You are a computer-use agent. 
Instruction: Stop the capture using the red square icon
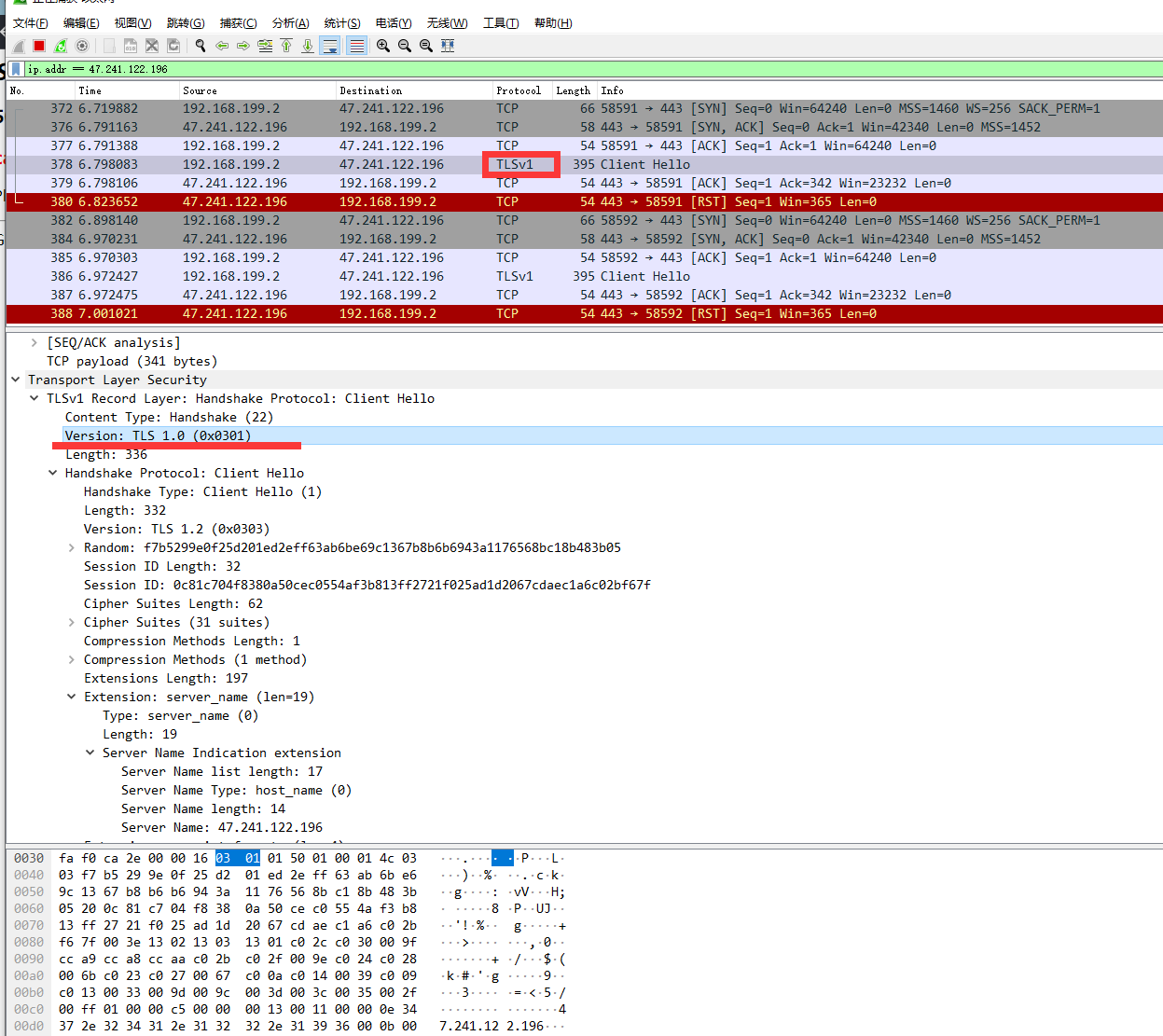[37, 45]
